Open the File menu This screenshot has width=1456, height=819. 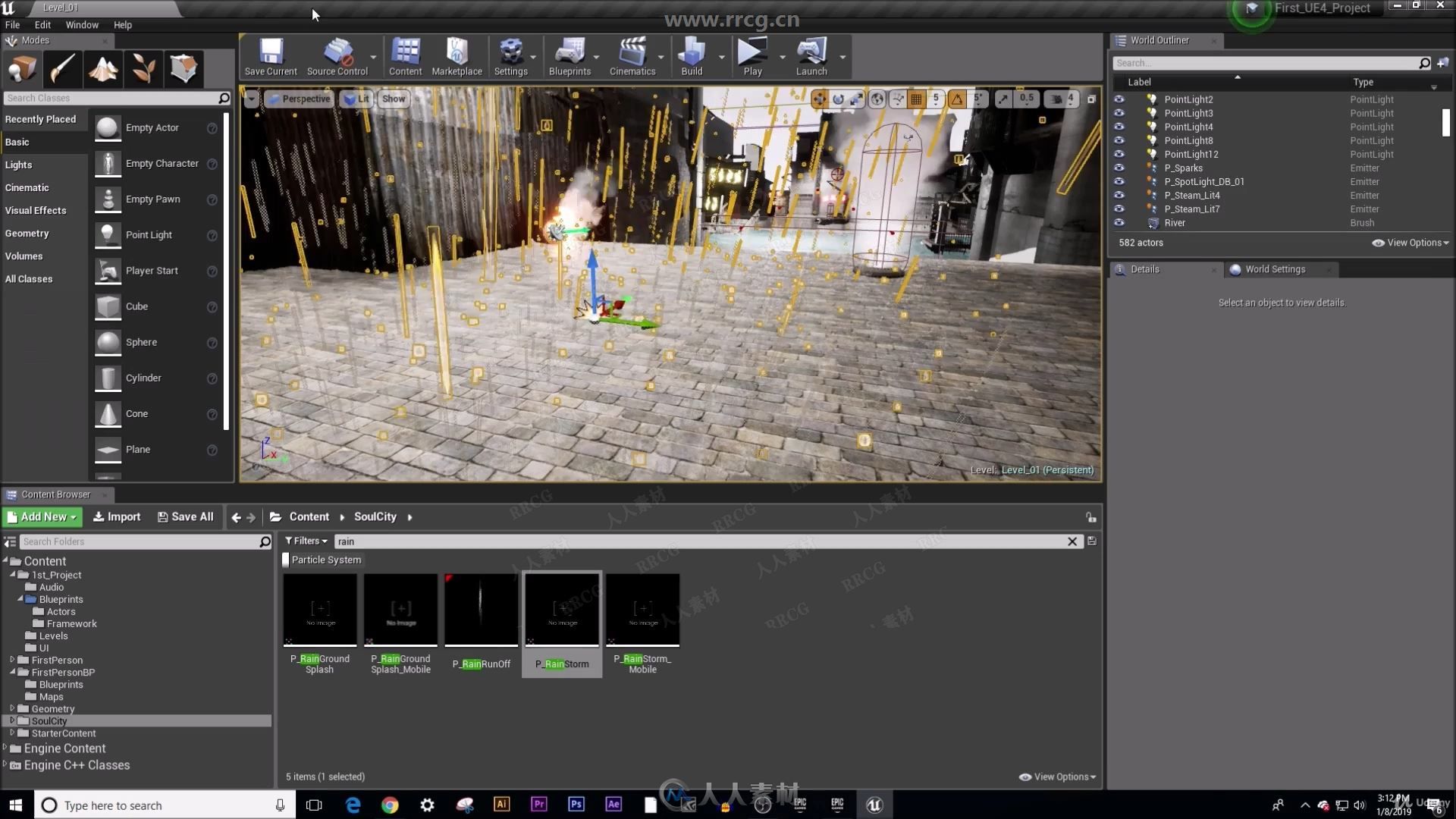coord(12,25)
